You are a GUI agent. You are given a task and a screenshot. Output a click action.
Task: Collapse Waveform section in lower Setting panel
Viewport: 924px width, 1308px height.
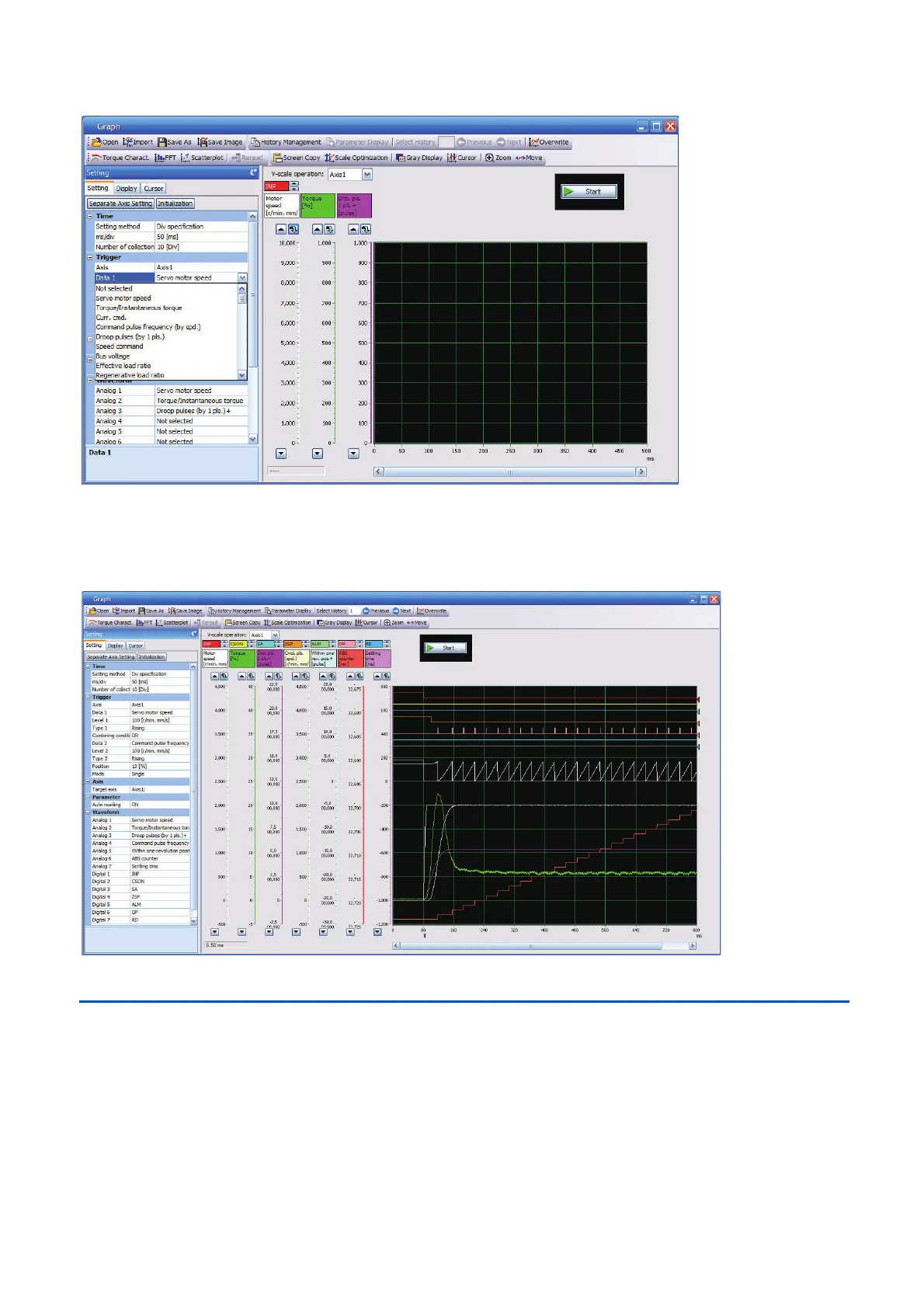[88, 812]
